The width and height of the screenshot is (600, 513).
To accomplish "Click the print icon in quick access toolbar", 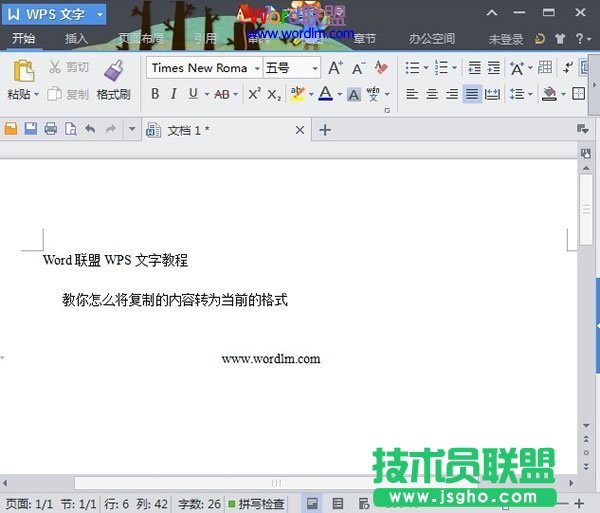I will tap(50, 129).
